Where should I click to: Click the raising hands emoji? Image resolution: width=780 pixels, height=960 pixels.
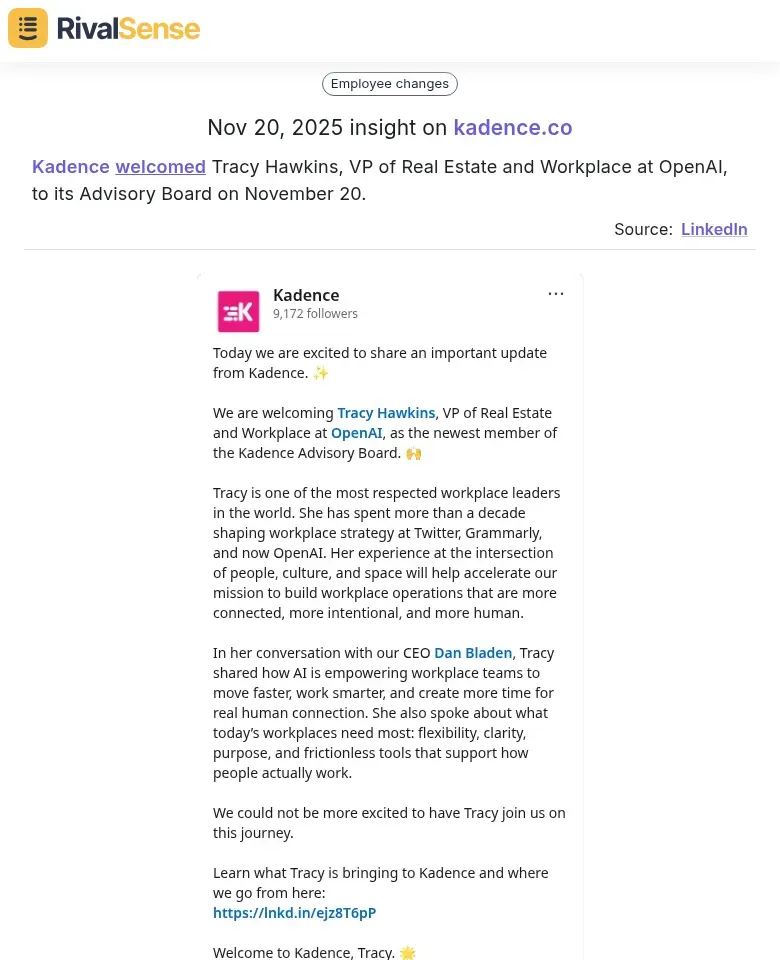[413, 452]
